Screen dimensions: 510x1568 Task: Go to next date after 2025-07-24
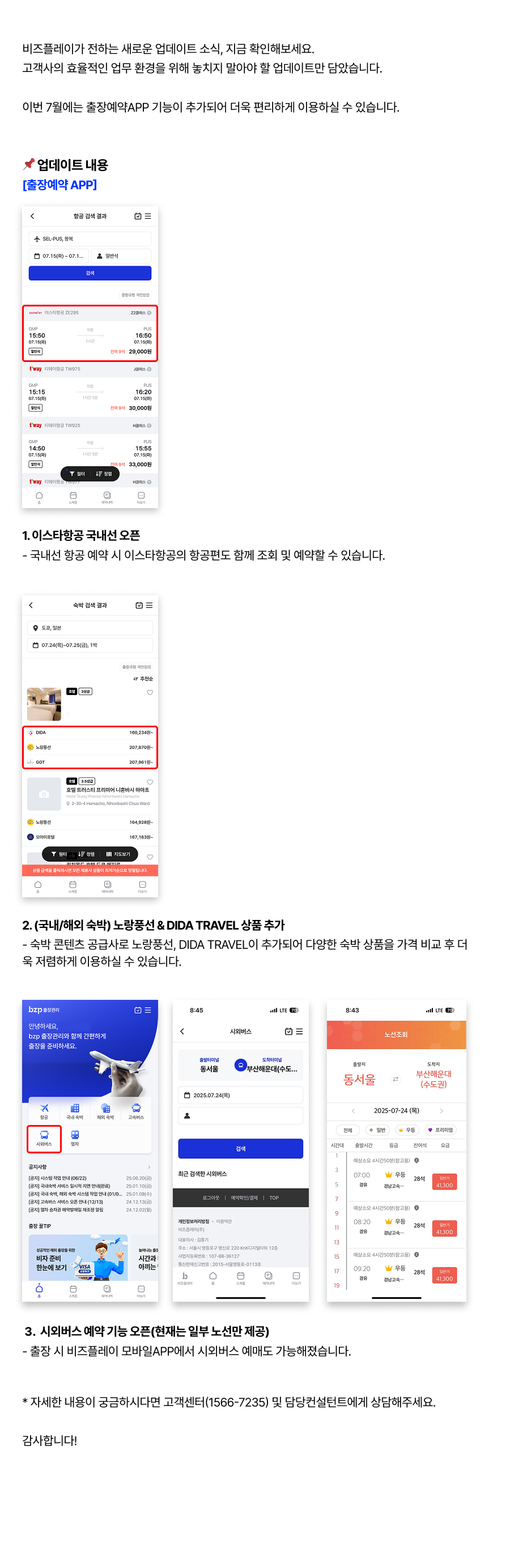point(441,1111)
